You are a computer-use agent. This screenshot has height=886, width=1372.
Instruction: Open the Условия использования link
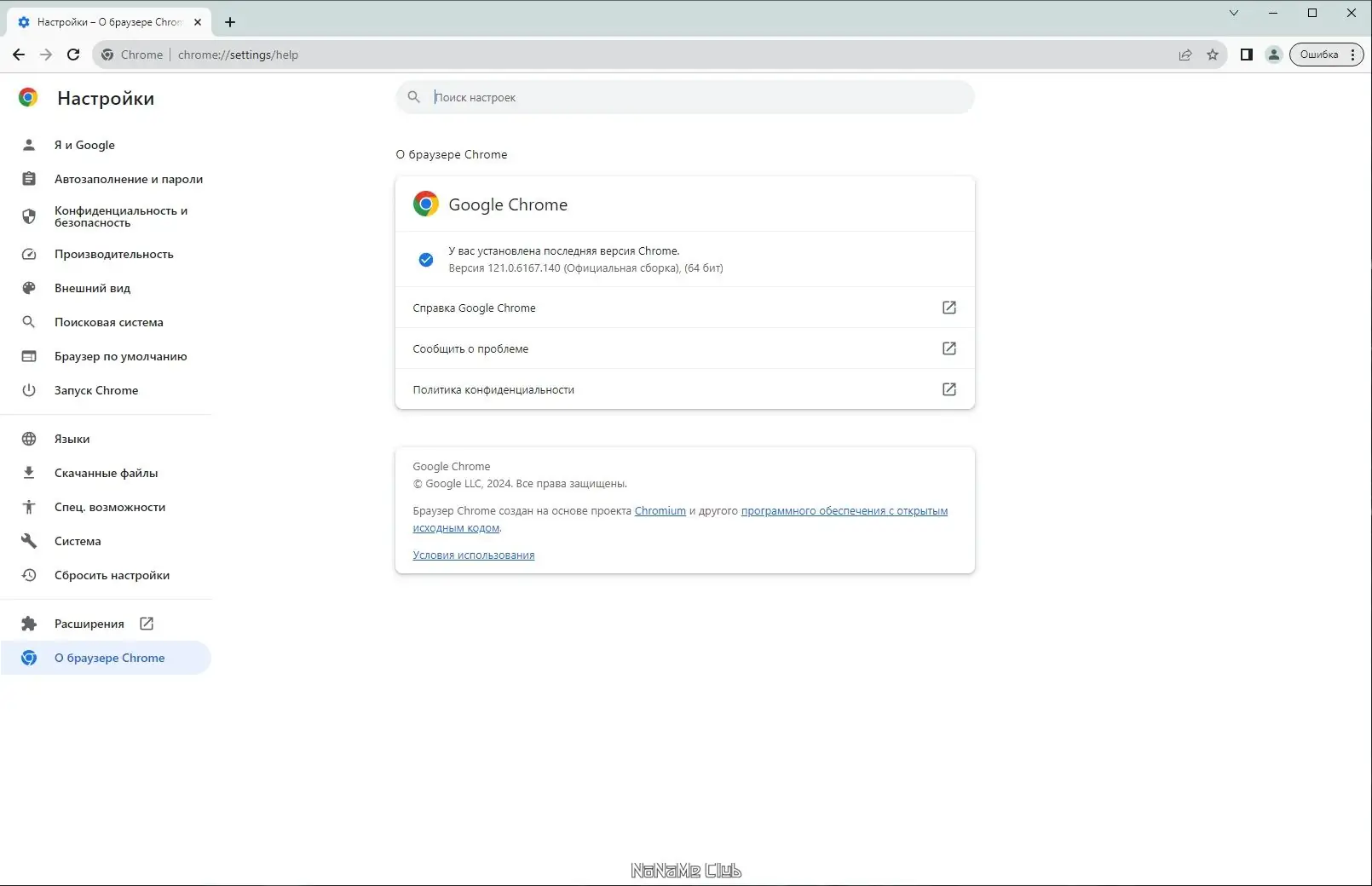pos(474,555)
